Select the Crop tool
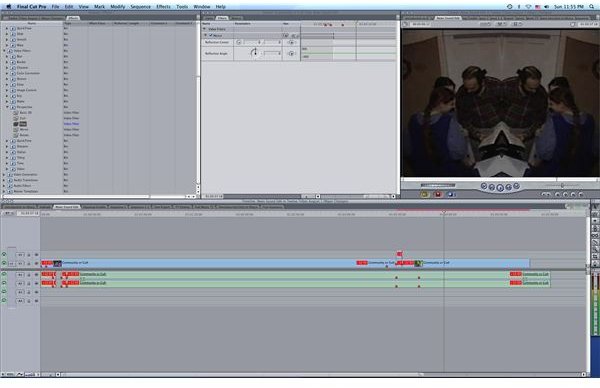600x388 pixels. click(595, 257)
